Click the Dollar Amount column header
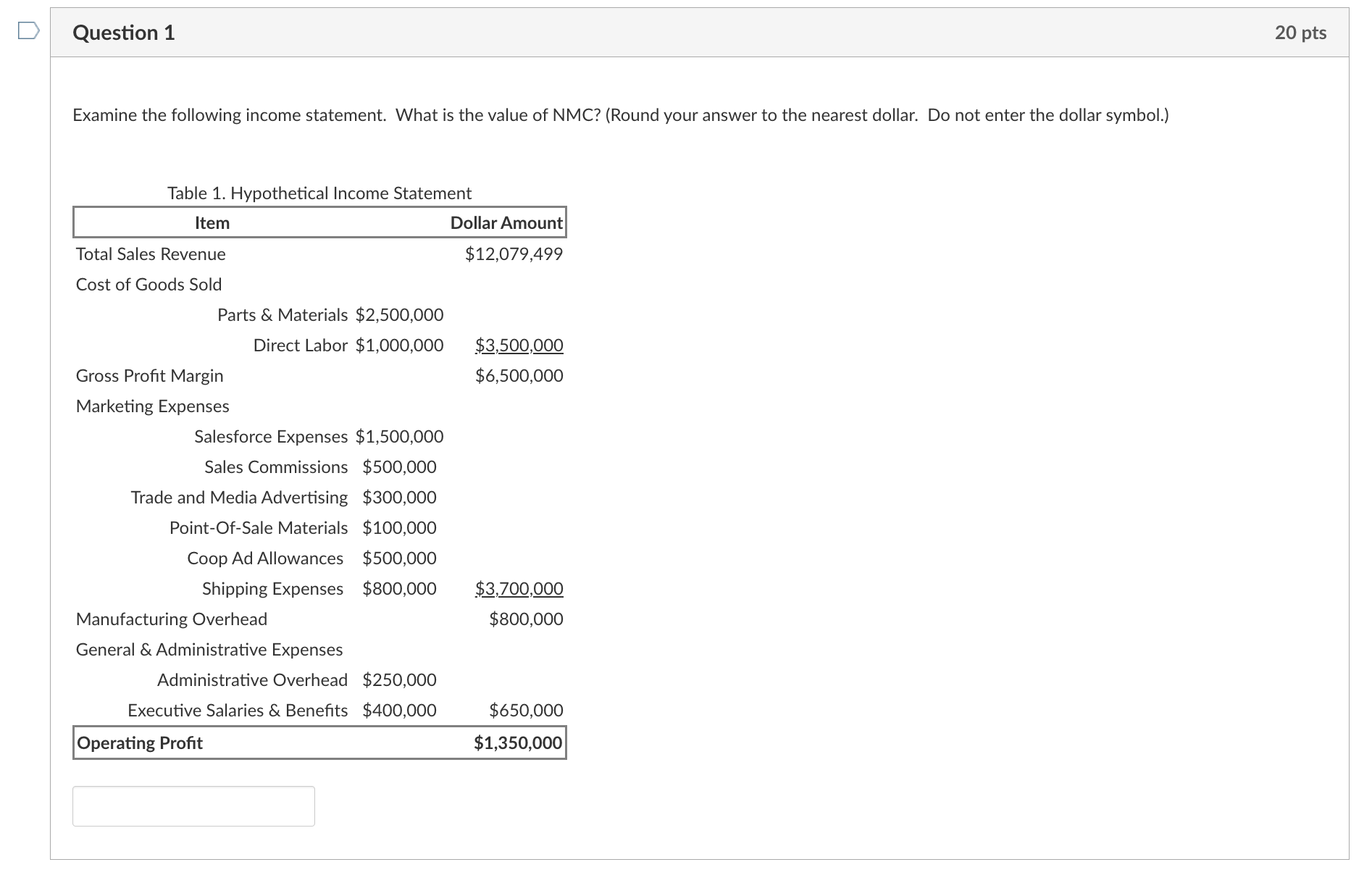The width and height of the screenshot is (1372, 891). (506, 223)
